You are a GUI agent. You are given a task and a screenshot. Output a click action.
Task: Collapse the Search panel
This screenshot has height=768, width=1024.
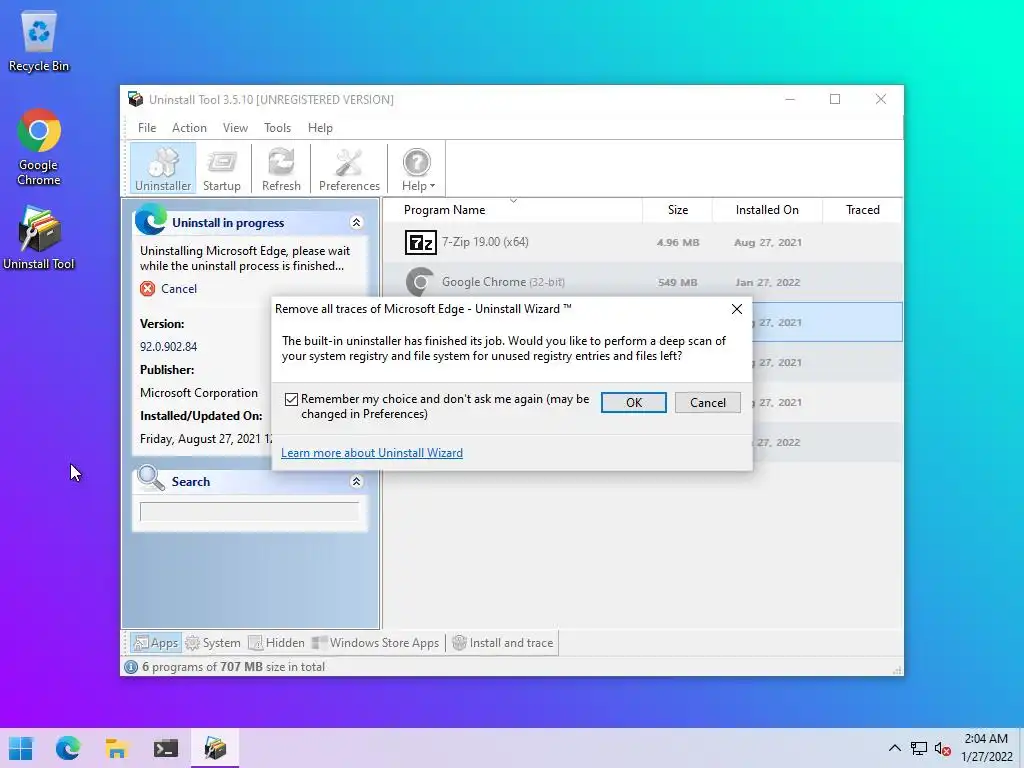(357, 481)
